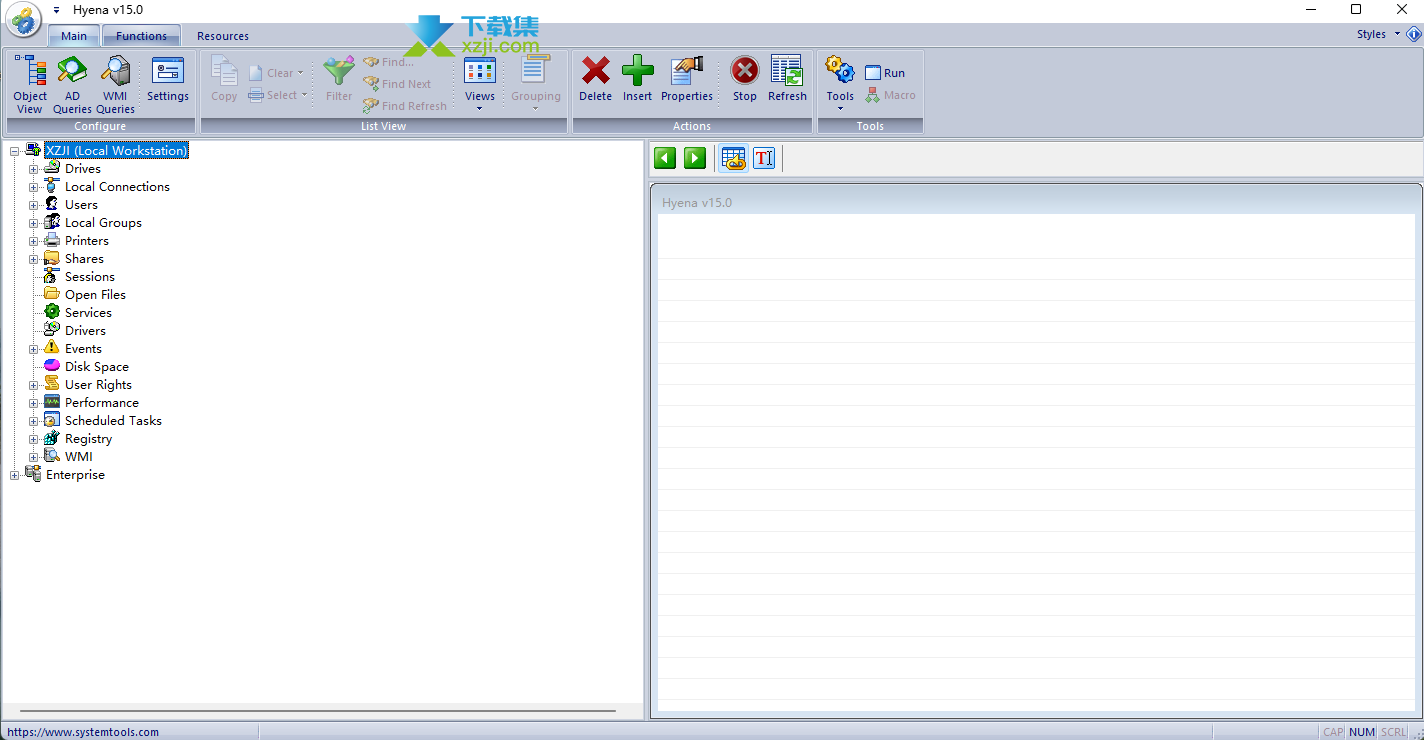
Task: Open Properties from the Actions group
Action: (687, 79)
